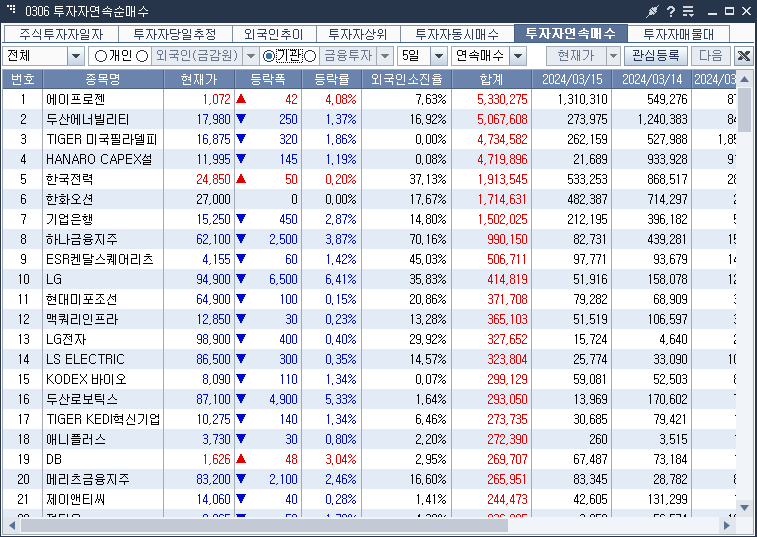Sort by the 종목명 column header
This screenshot has width=757, height=537.
pos(103,79)
